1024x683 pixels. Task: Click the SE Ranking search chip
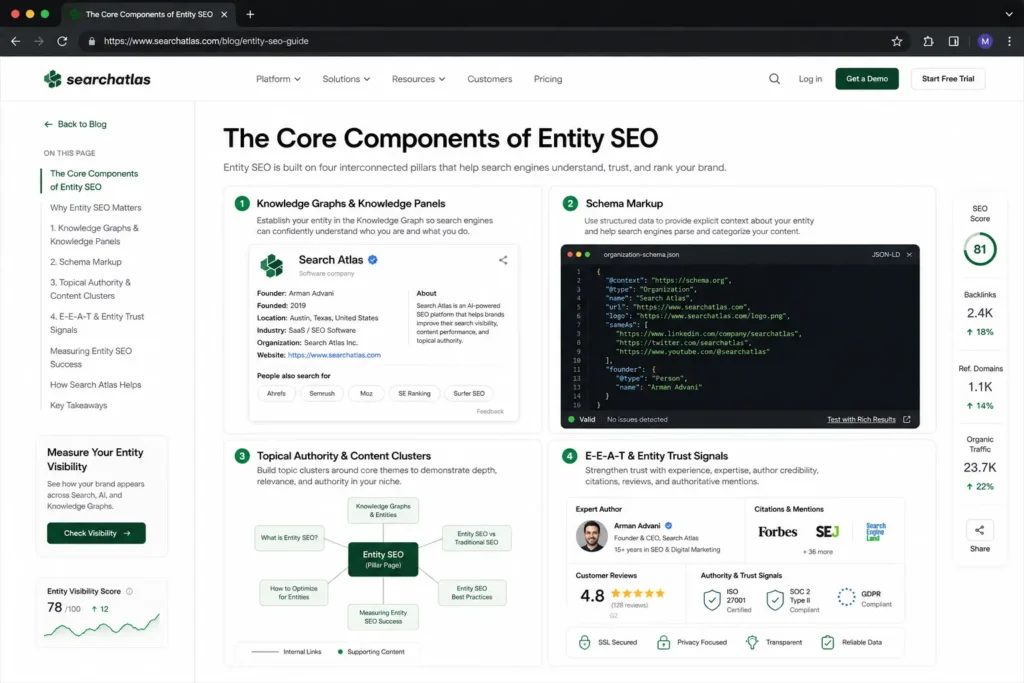tap(414, 393)
